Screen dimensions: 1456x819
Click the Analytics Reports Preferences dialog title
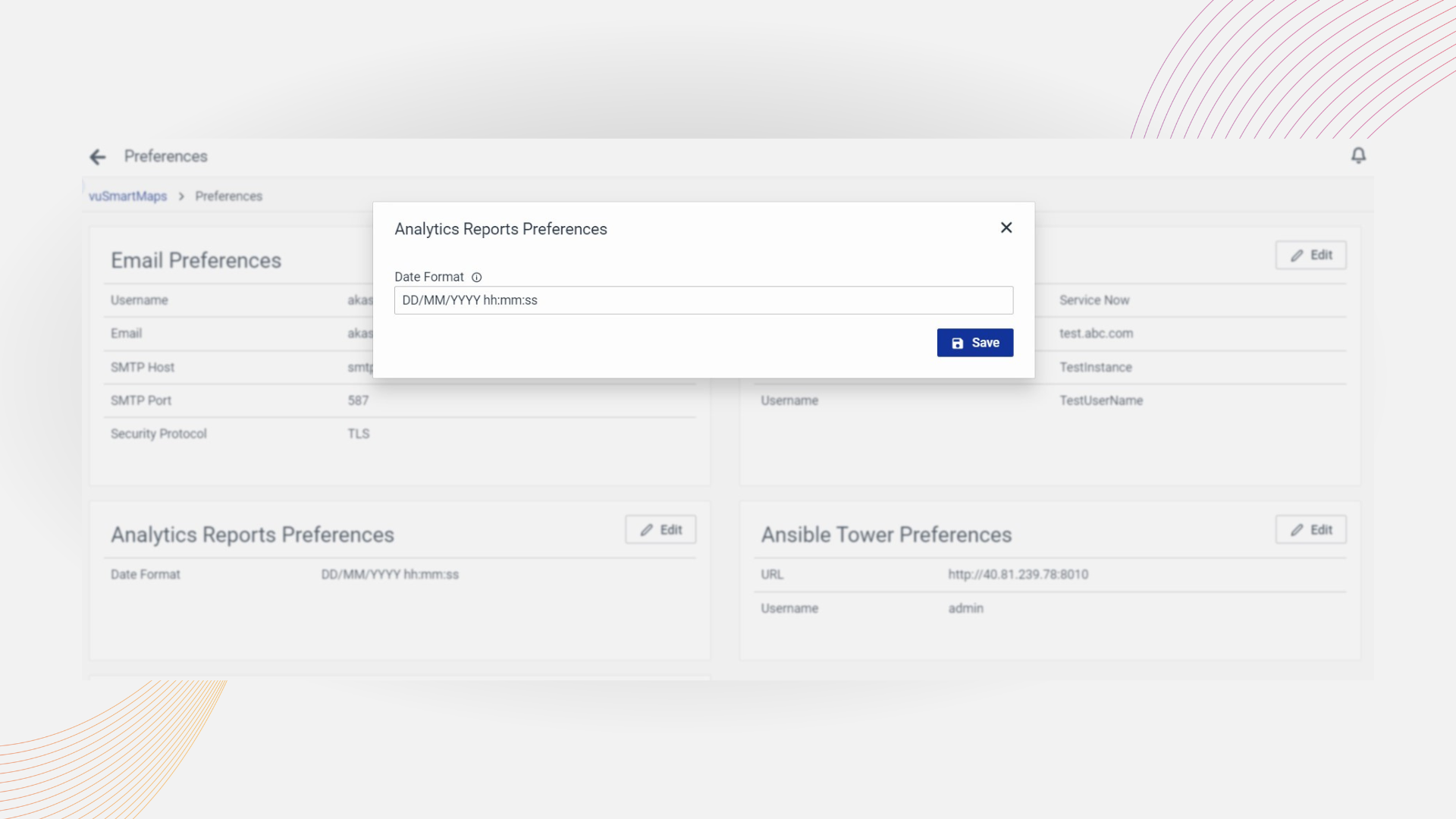[500, 229]
